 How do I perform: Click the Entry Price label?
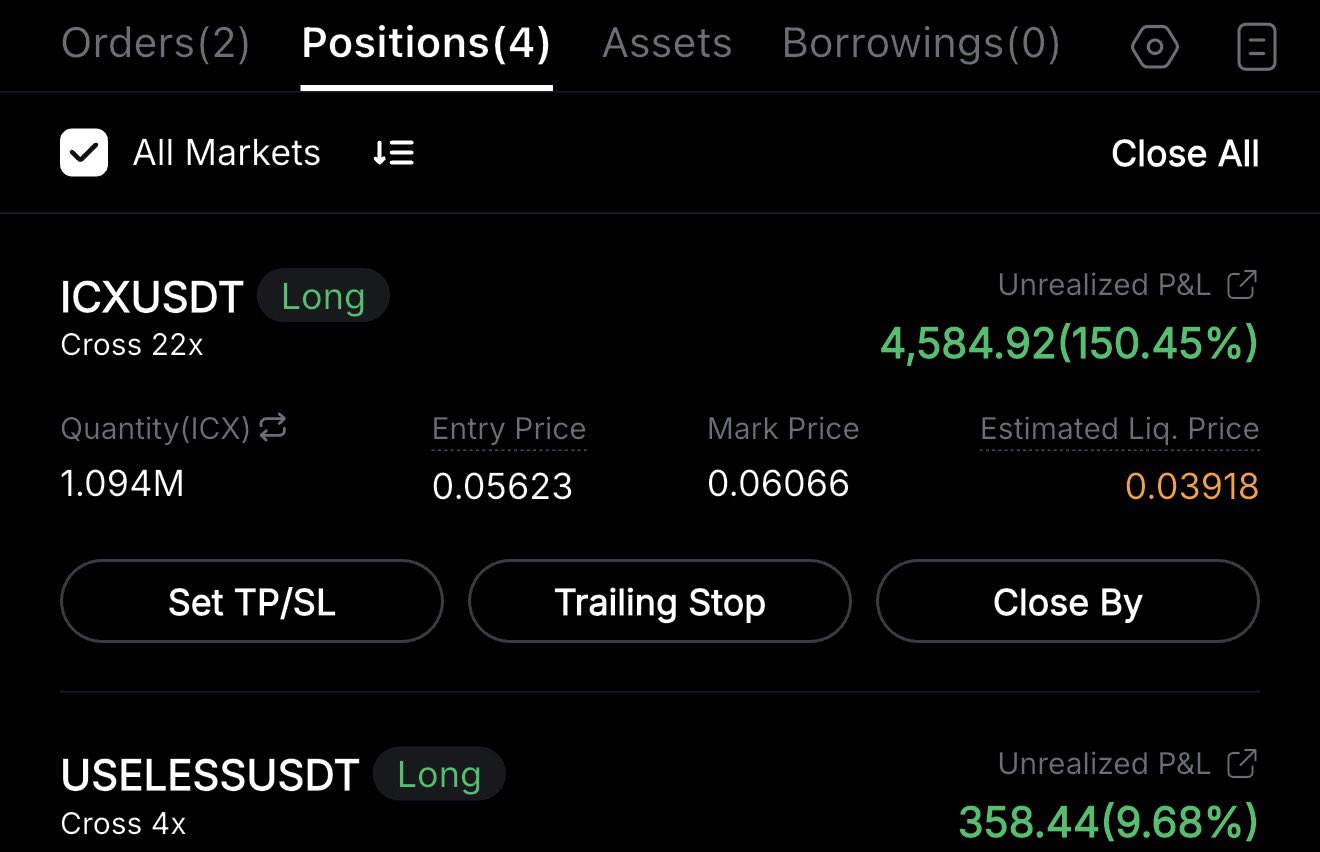click(x=509, y=429)
